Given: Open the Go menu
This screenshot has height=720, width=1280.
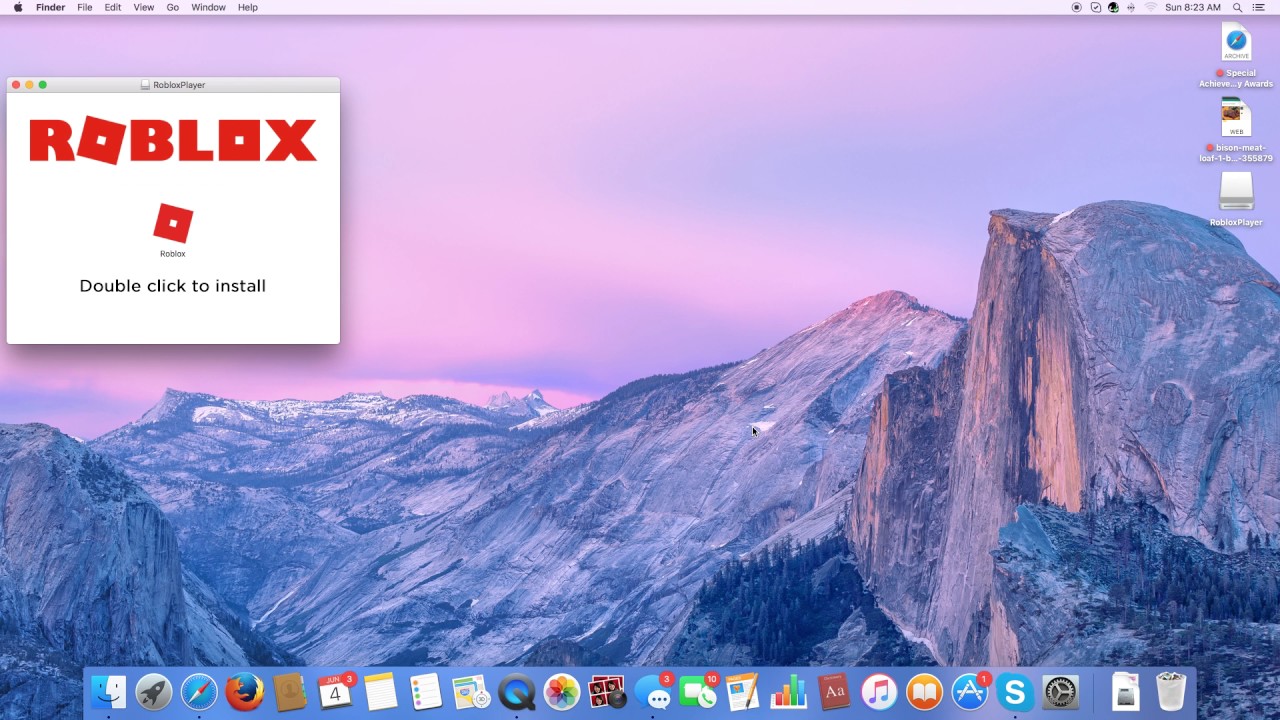Looking at the screenshot, I should [173, 7].
